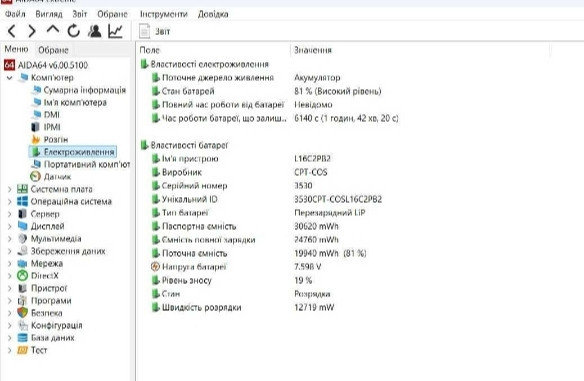Click the Програми software icon
Image resolution: width=584 pixels, height=381 pixels.
coord(22,301)
